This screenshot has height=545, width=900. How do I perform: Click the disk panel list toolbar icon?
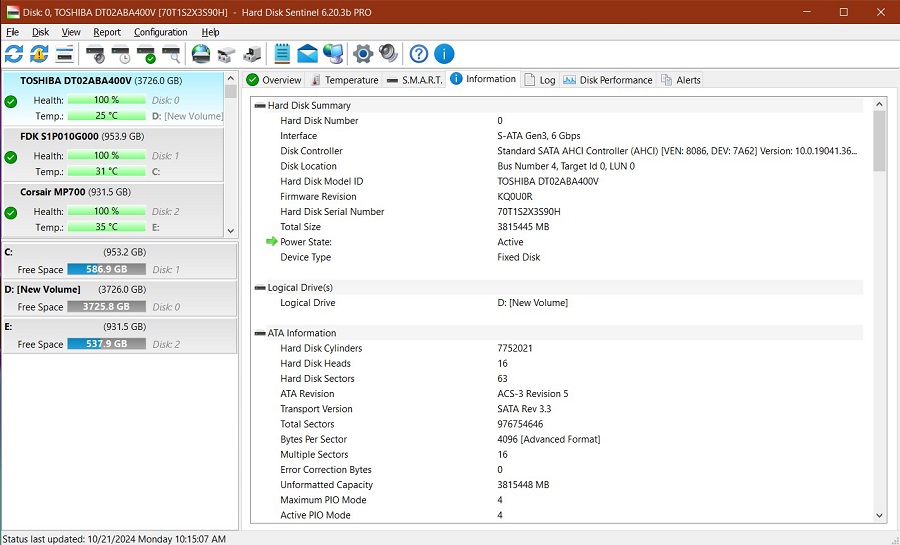click(x=65, y=54)
